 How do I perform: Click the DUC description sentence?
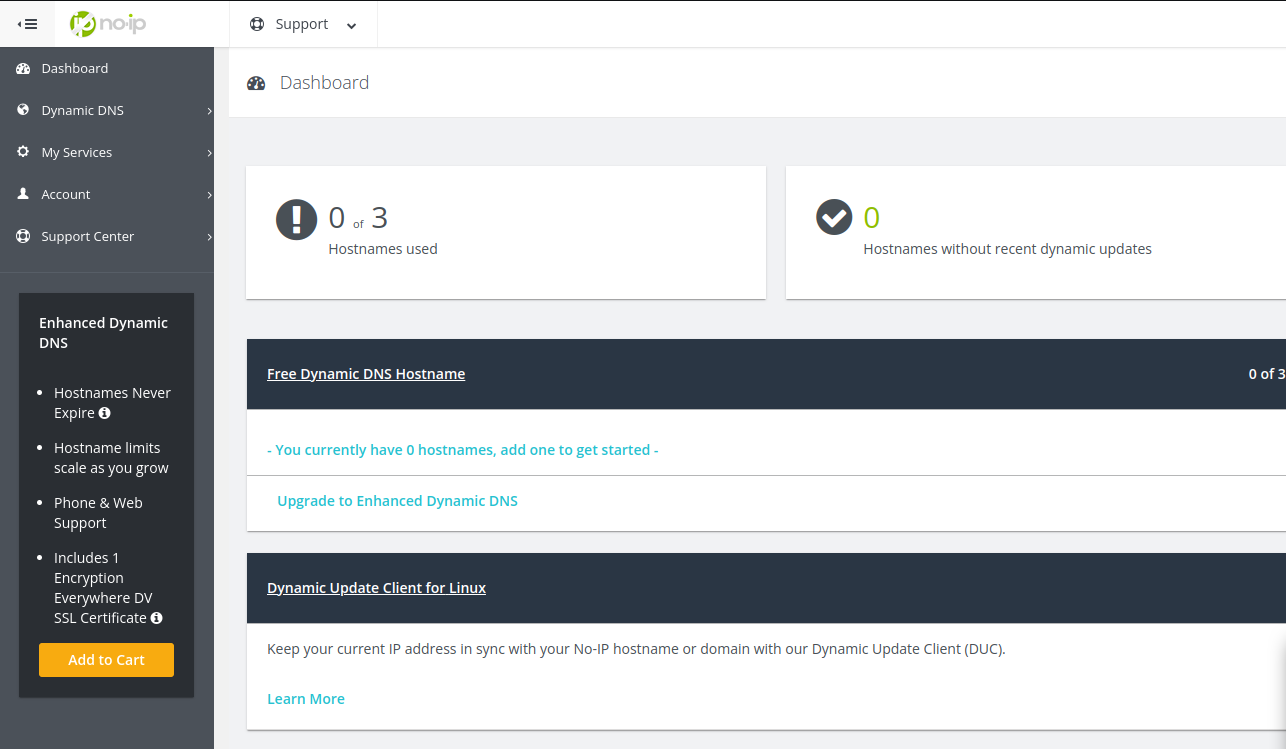(636, 649)
